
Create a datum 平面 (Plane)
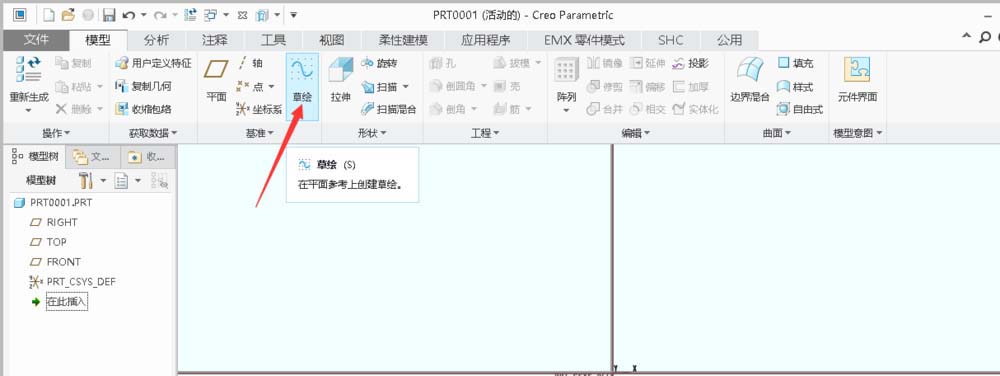point(216,80)
